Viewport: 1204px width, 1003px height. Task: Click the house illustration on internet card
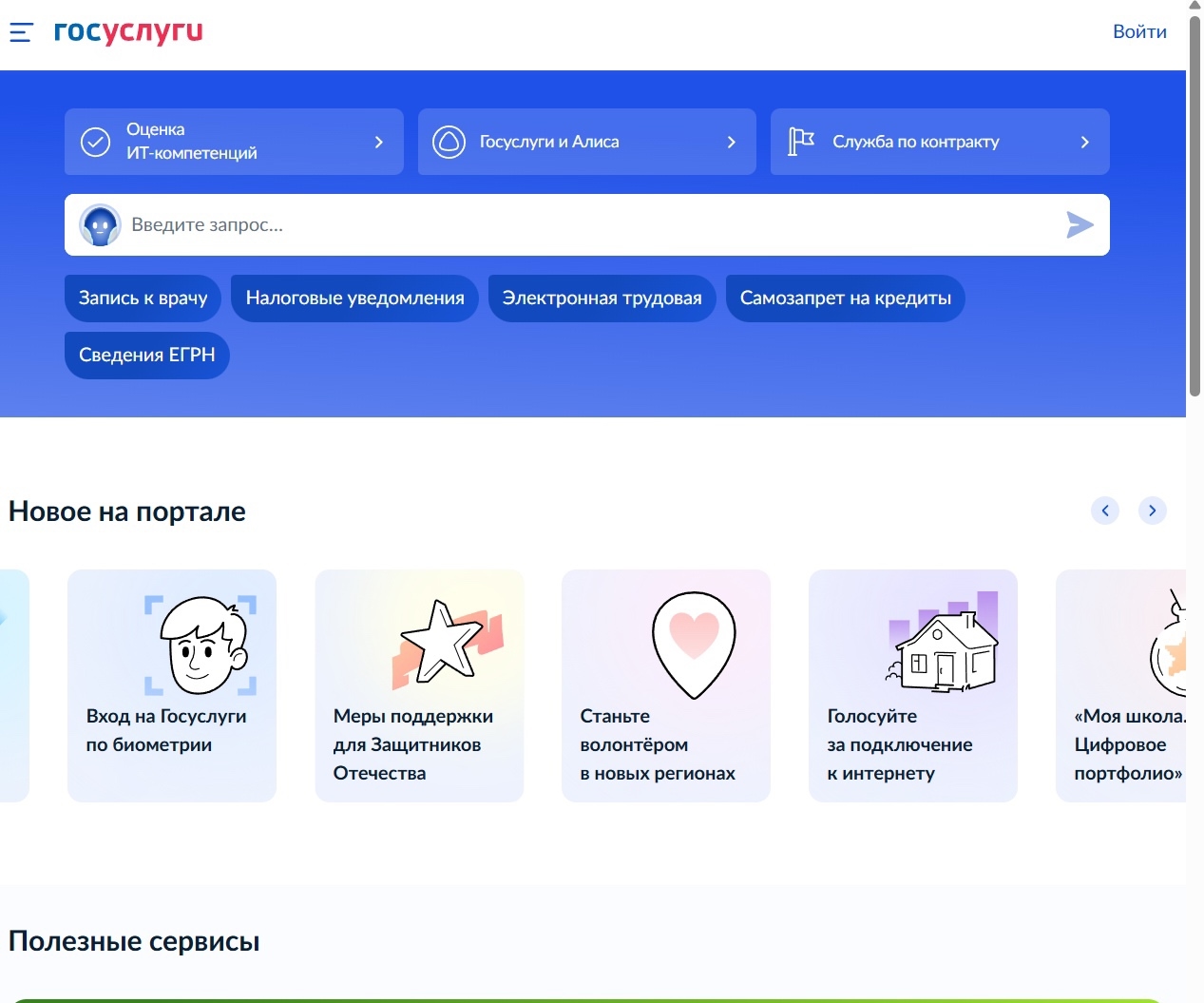[943, 641]
